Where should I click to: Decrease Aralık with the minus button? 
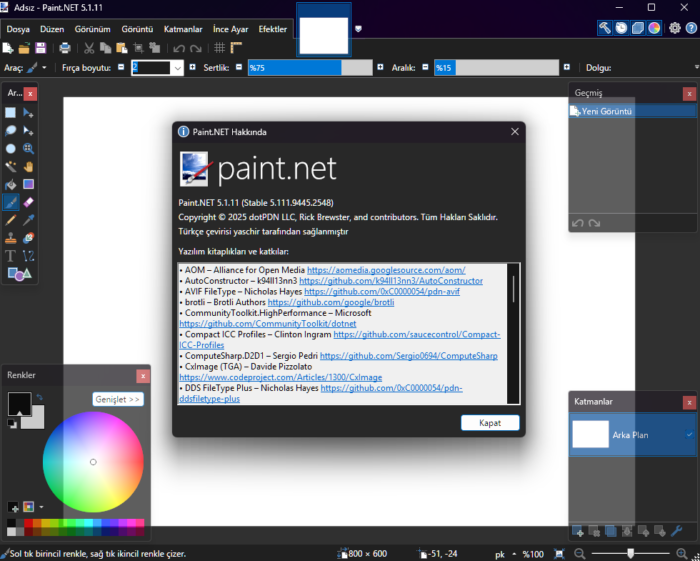point(425,67)
